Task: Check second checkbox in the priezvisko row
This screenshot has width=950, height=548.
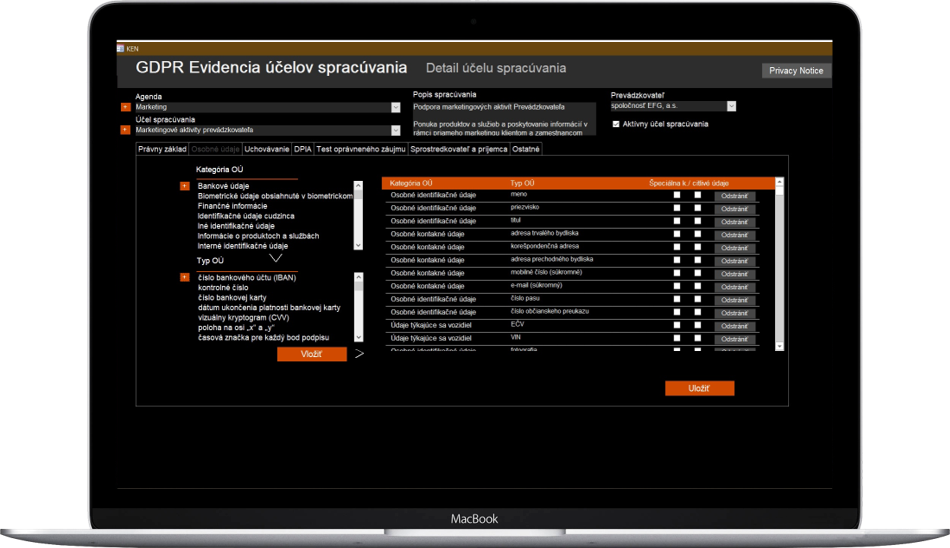Action: 698,208
